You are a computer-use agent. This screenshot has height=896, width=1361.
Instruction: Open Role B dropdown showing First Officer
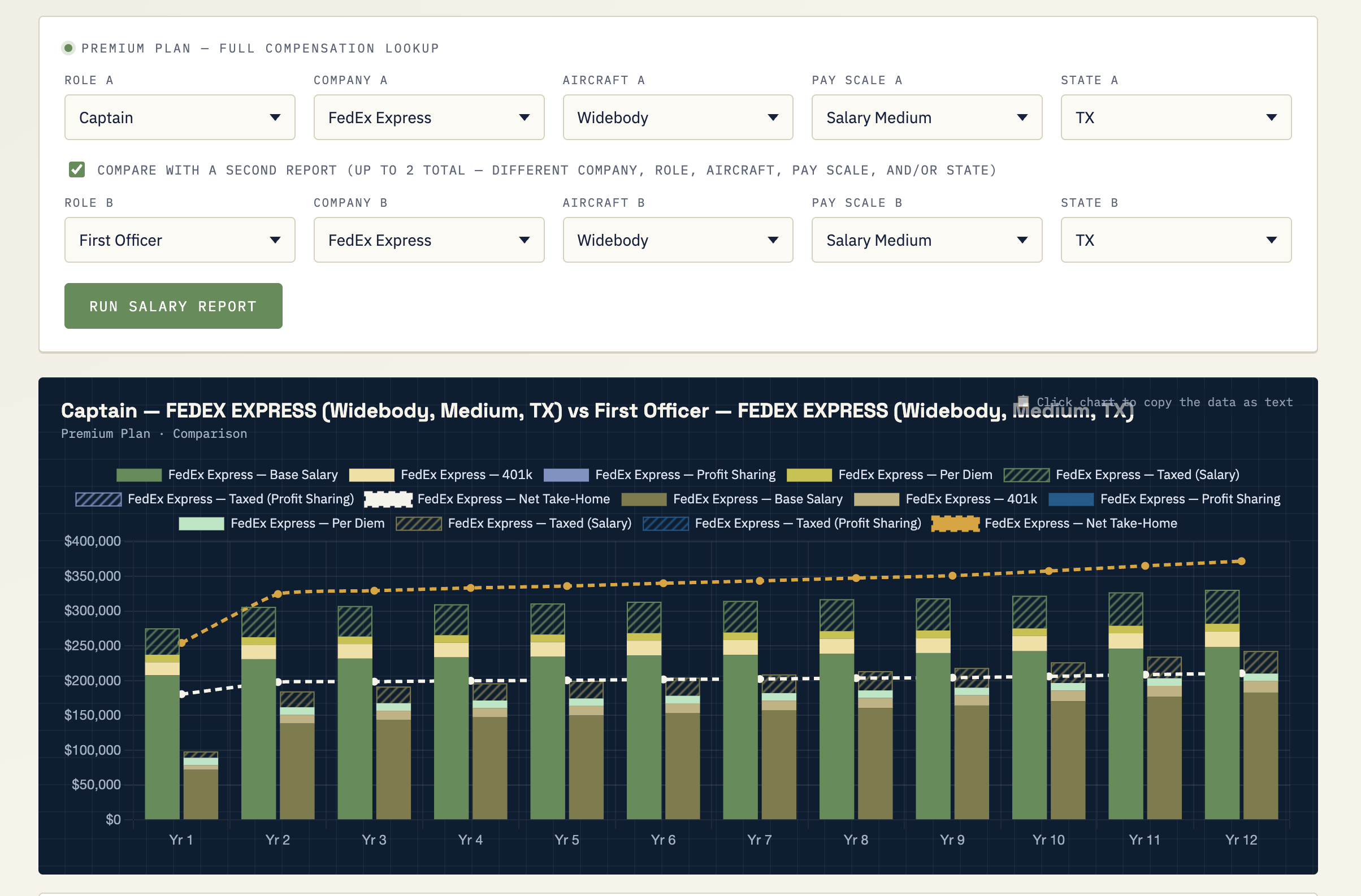click(x=180, y=240)
